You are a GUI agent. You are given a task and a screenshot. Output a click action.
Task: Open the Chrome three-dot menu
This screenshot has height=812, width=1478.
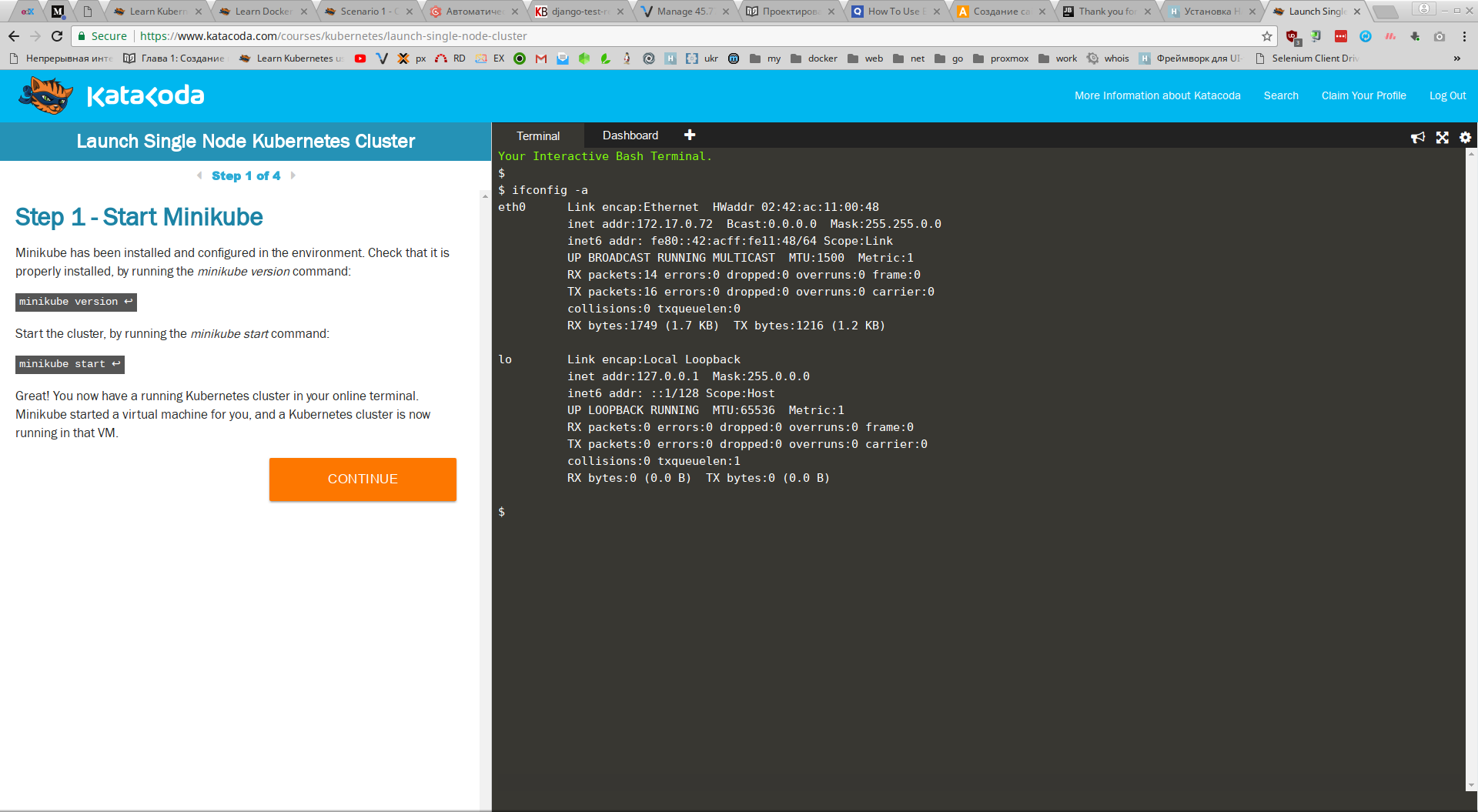click(1464, 36)
